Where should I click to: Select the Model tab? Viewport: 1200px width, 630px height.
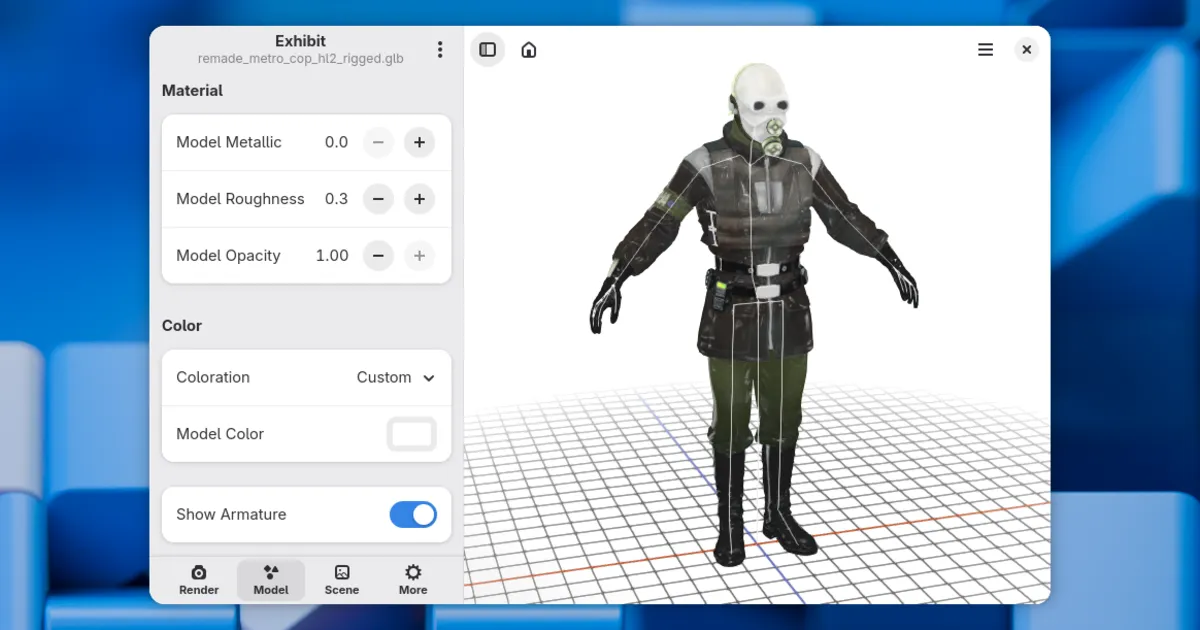coord(271,579)
